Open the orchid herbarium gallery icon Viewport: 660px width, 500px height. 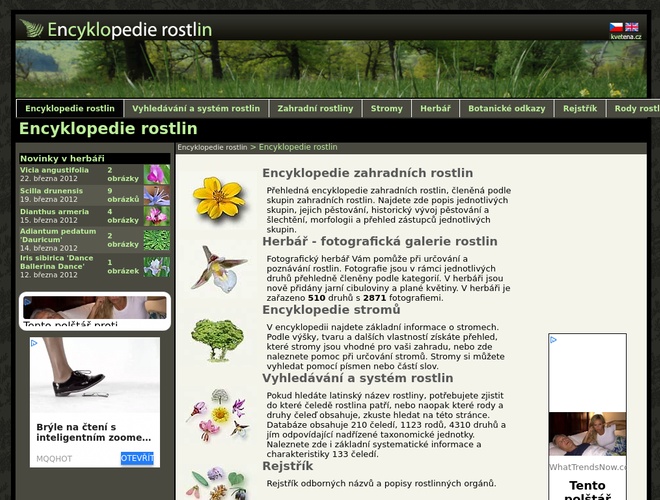218,268
